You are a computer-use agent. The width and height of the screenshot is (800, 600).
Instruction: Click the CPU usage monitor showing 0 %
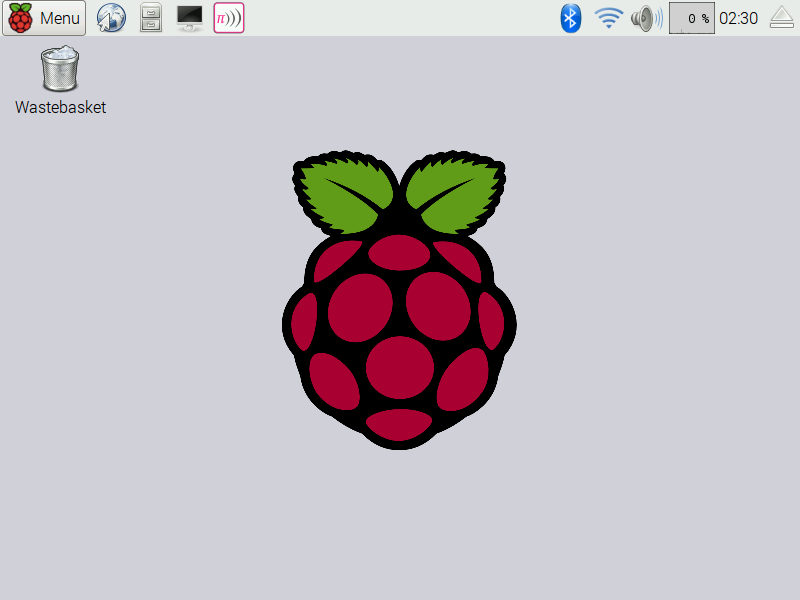(x=691, y=18)
